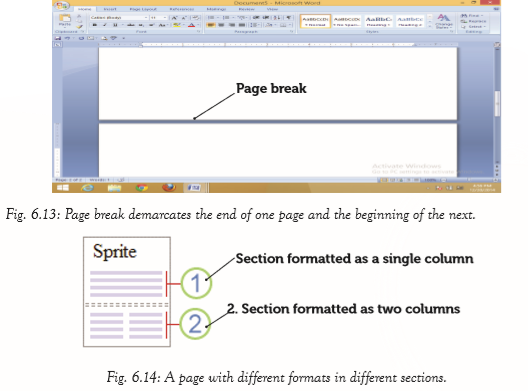Switch to the View tab
Screen dimensions: 528x391
click(272, 9)
